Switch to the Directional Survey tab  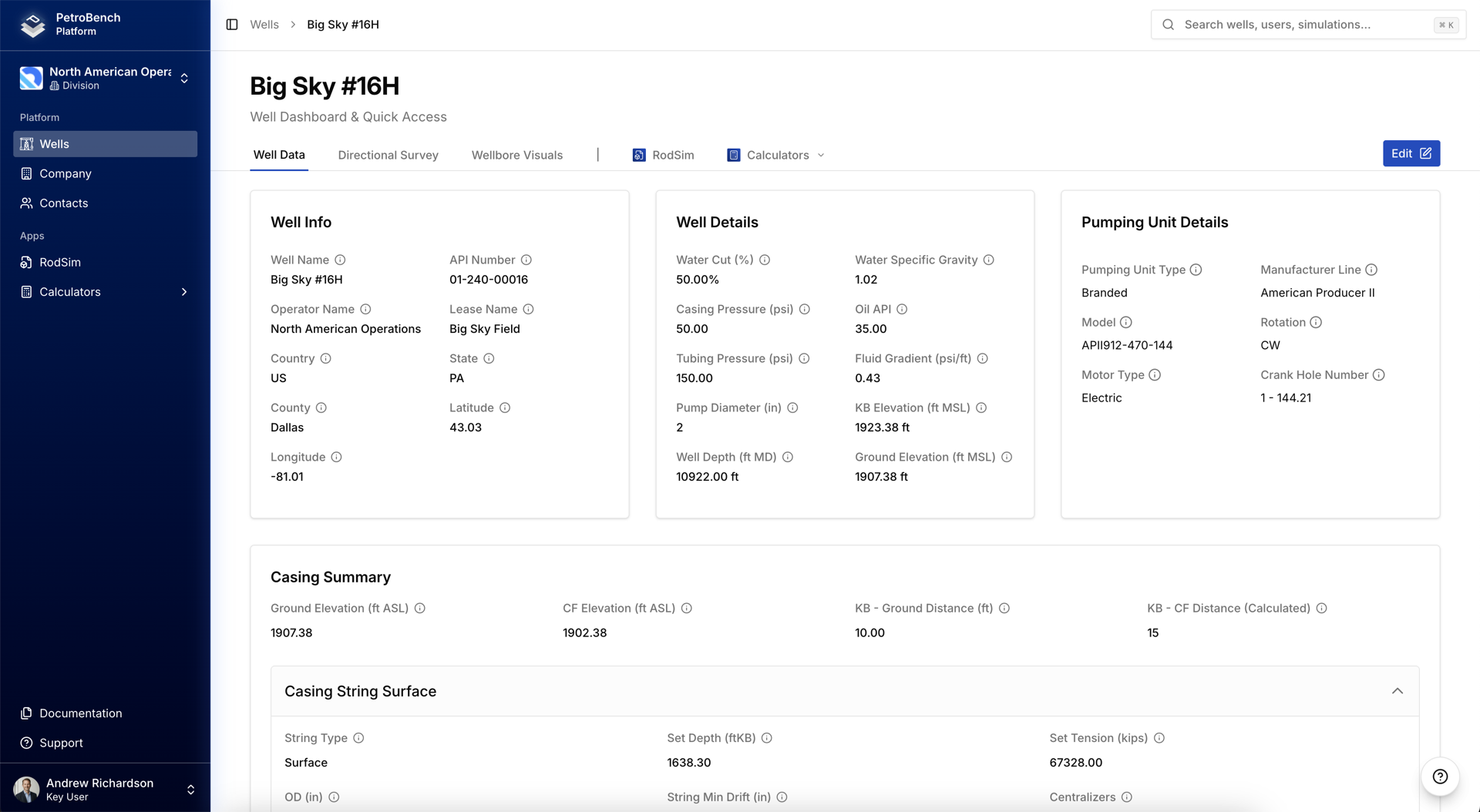388,155
